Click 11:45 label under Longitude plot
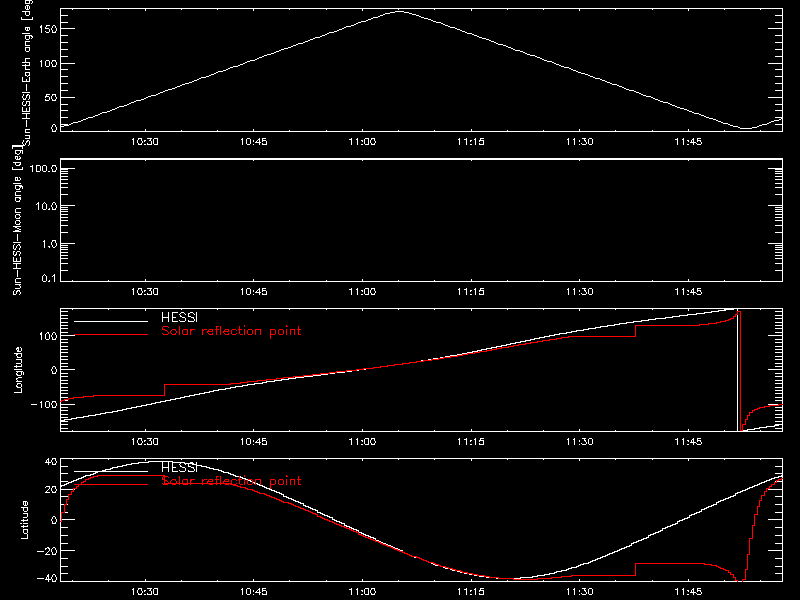The height and width of the screenshot is (600, 800). pyautogui.click(x=688, y=442)
